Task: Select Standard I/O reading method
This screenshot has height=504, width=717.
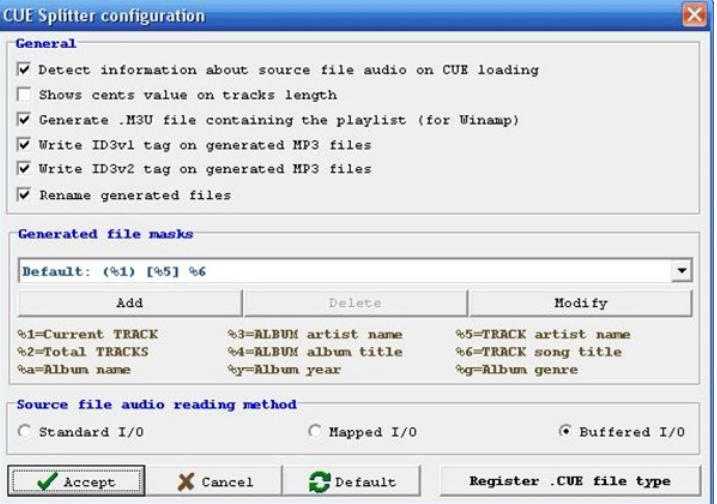Action: 25,432
